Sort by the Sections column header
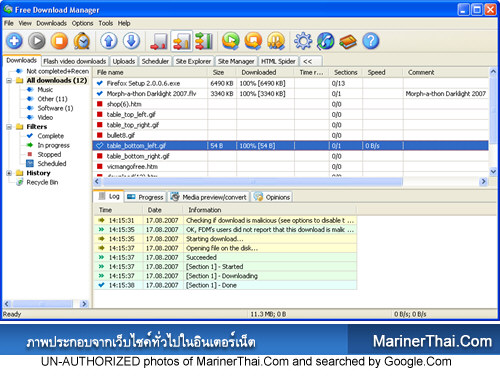 point(346,72)
